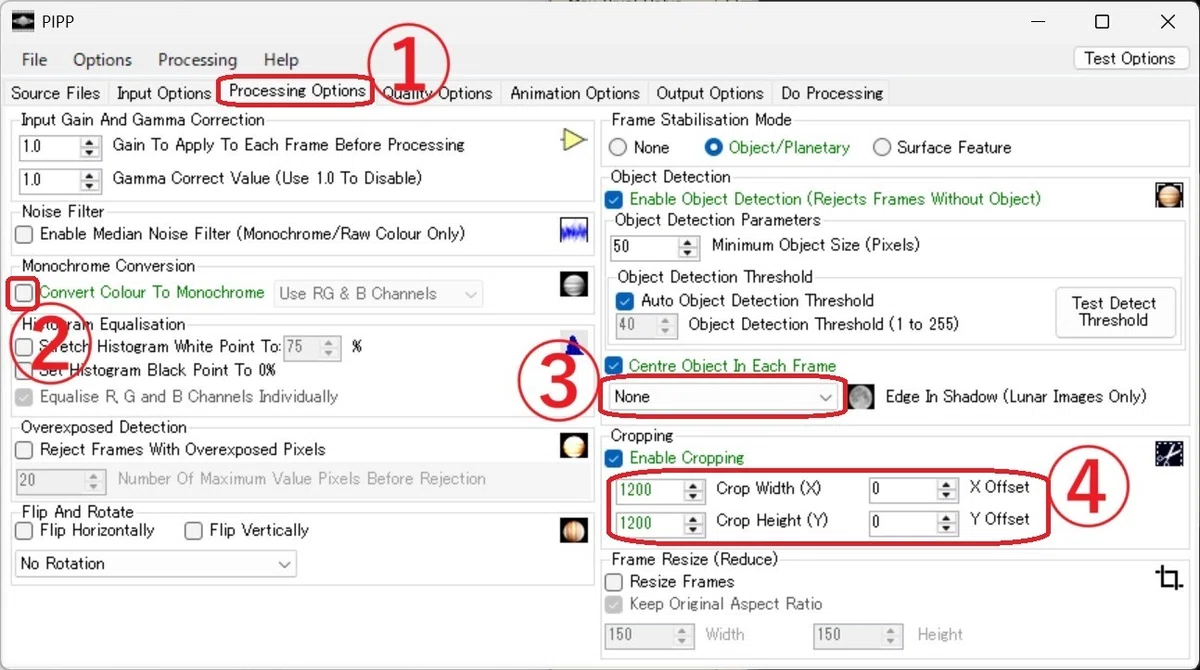Switch to Do Processing tab
The width and height of the screenshot is (1200, 670).
coord(832,93)
